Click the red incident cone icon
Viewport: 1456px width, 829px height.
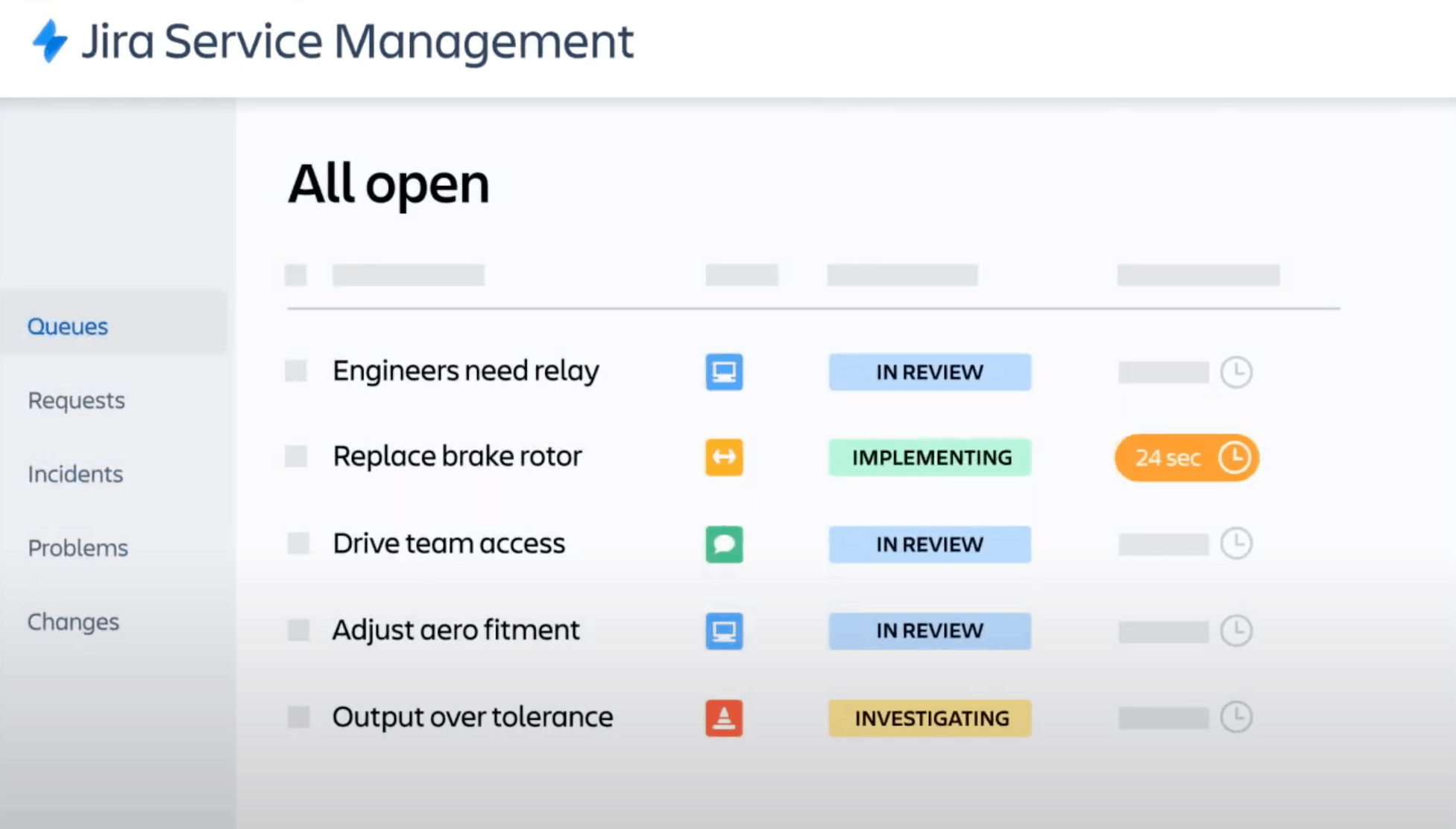tap(724, 718)
